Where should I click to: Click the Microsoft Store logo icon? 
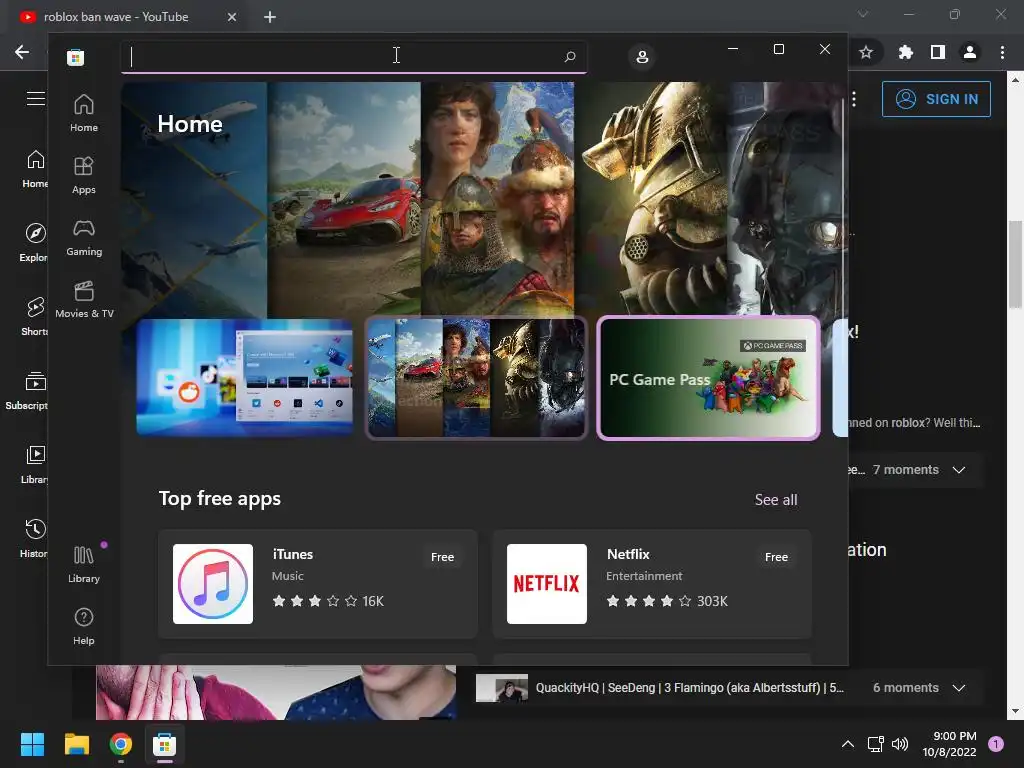(x=75, y=57)
